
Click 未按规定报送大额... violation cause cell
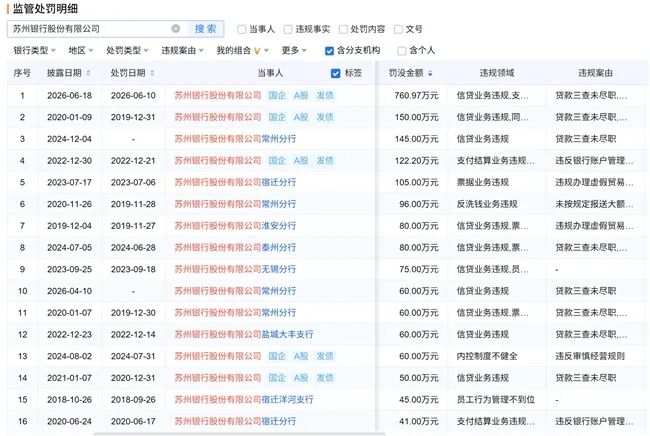click(594, 204)
